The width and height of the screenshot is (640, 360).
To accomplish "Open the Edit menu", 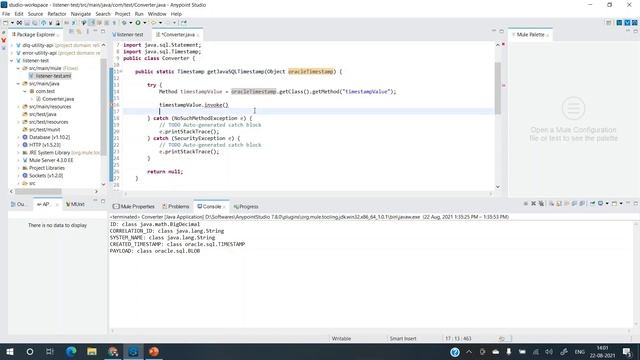I will click(19, 14).
